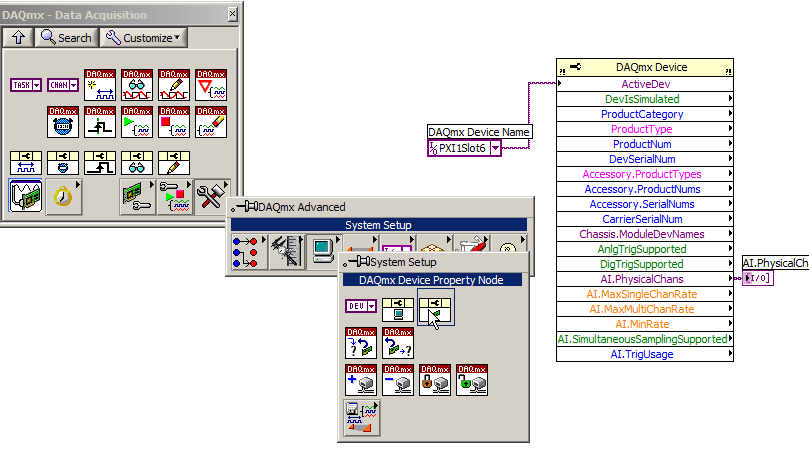Select the DEV device name constant

point(361,306)
